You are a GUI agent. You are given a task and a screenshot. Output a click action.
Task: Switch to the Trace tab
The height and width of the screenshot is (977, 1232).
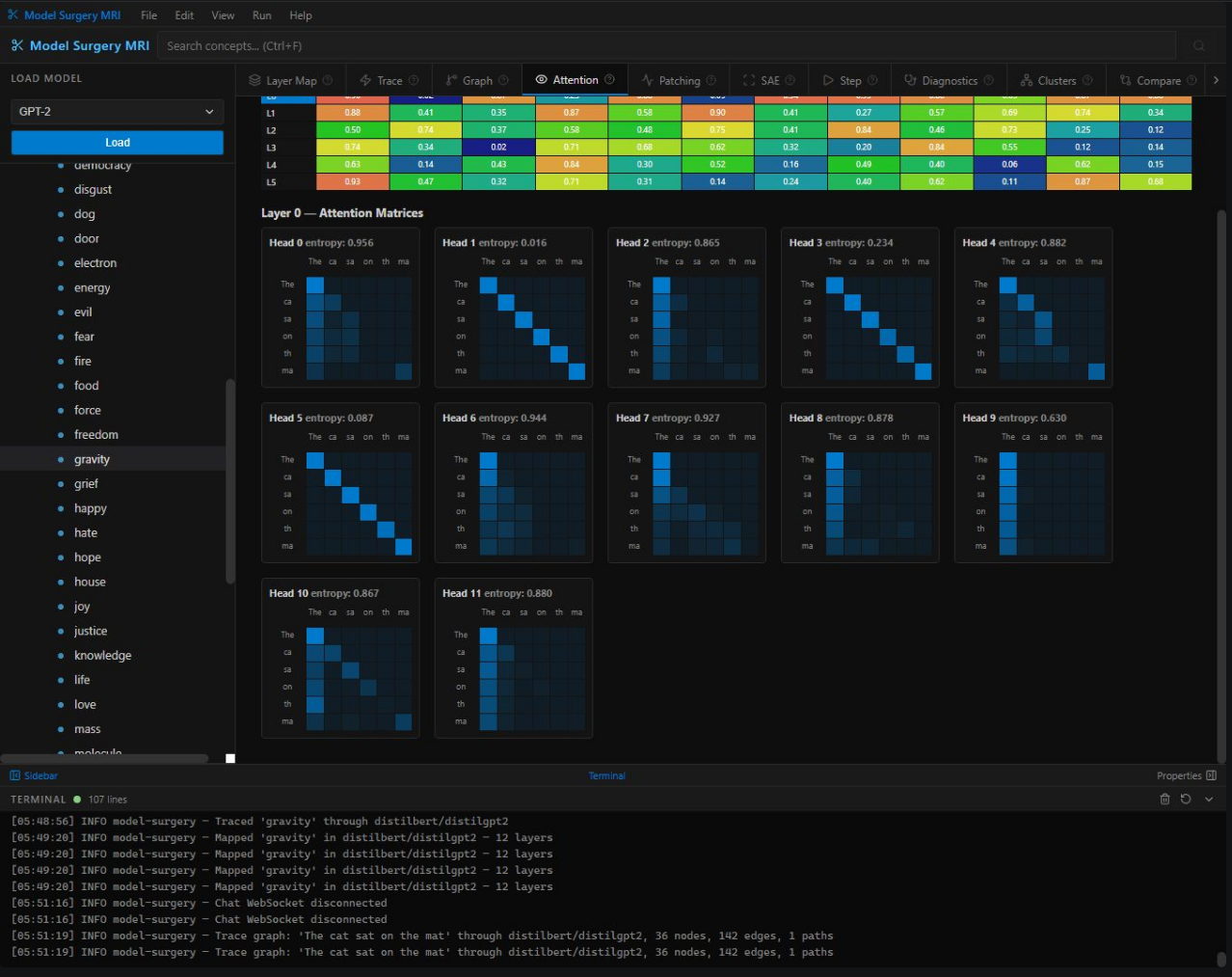[388, 81]
